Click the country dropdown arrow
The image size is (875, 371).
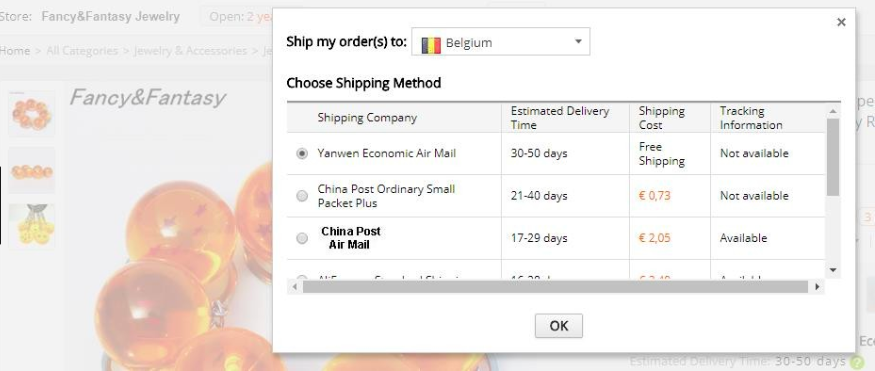(x=578, y=41)
